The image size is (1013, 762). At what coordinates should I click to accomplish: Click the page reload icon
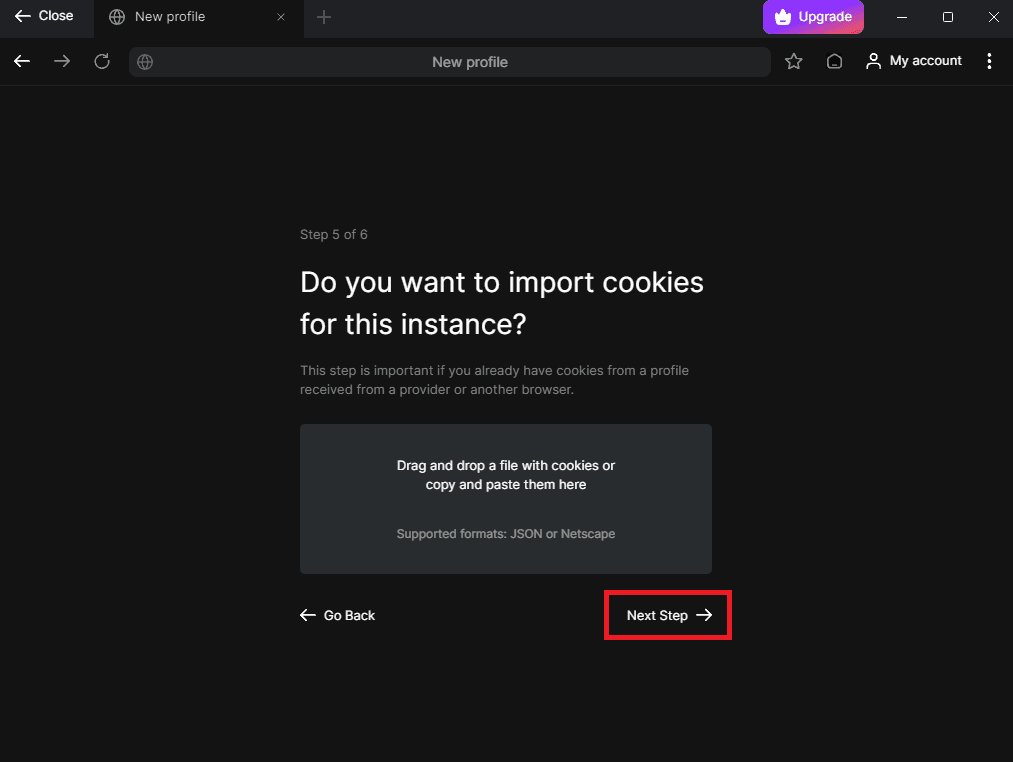pyautogui.click(x=101, y=61)
